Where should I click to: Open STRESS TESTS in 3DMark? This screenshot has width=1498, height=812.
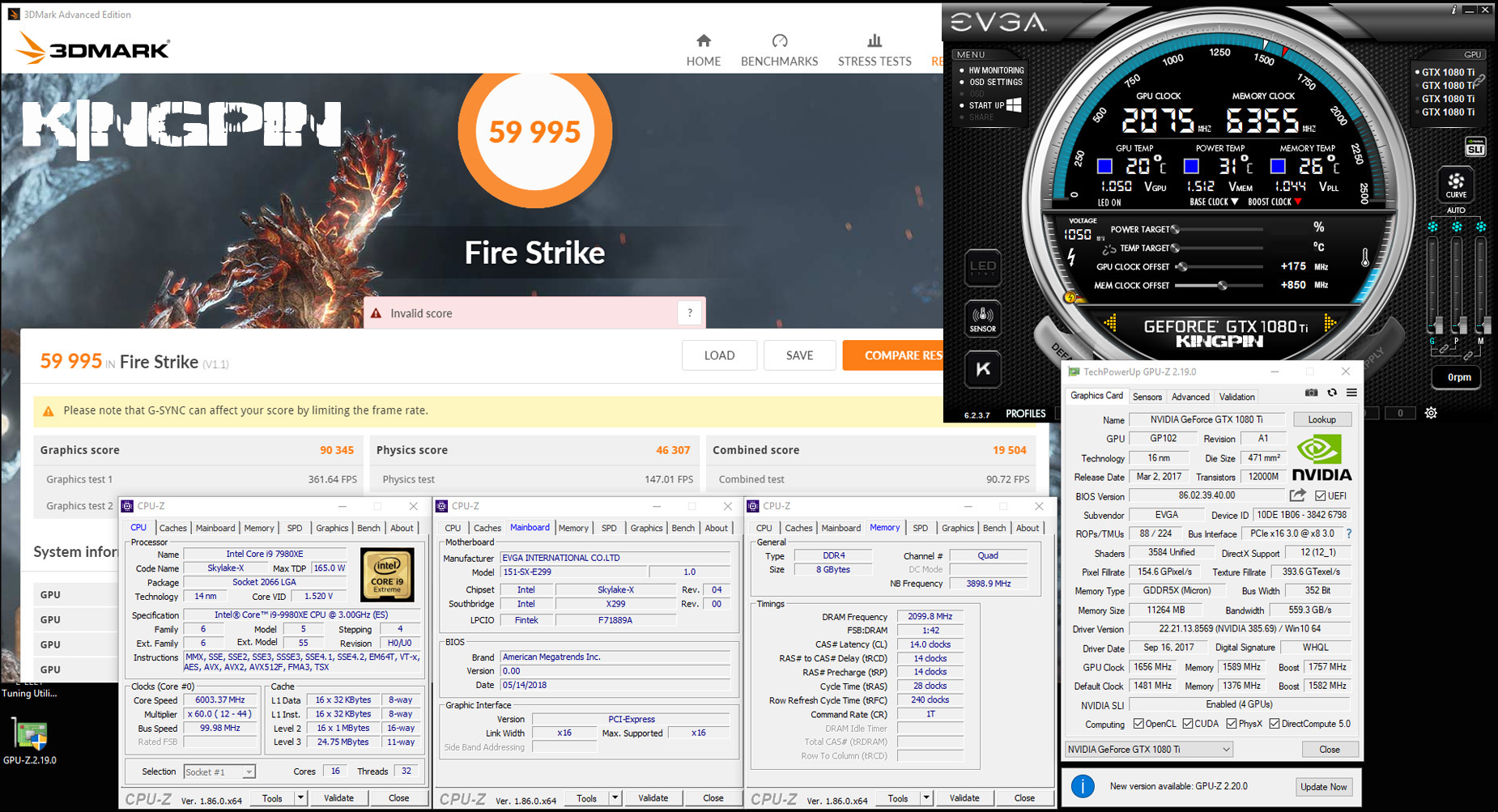[x=875, y=51]
